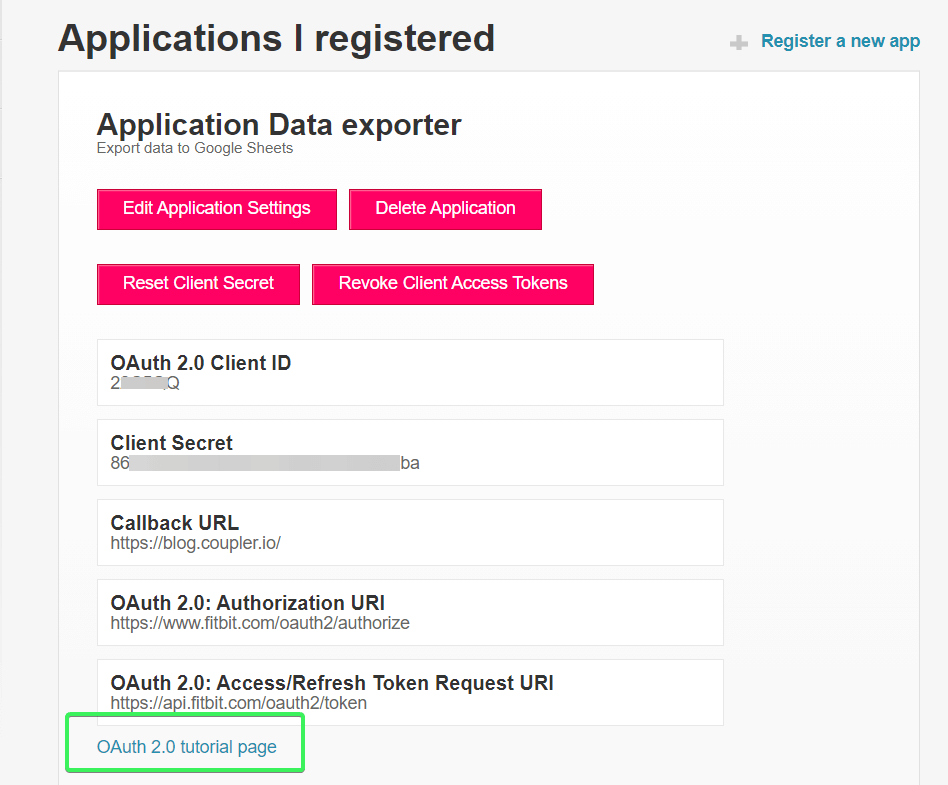Viewport: 948px width, 785px height.
Task: Click the Applications I registered page title
Action: (276, 38)
